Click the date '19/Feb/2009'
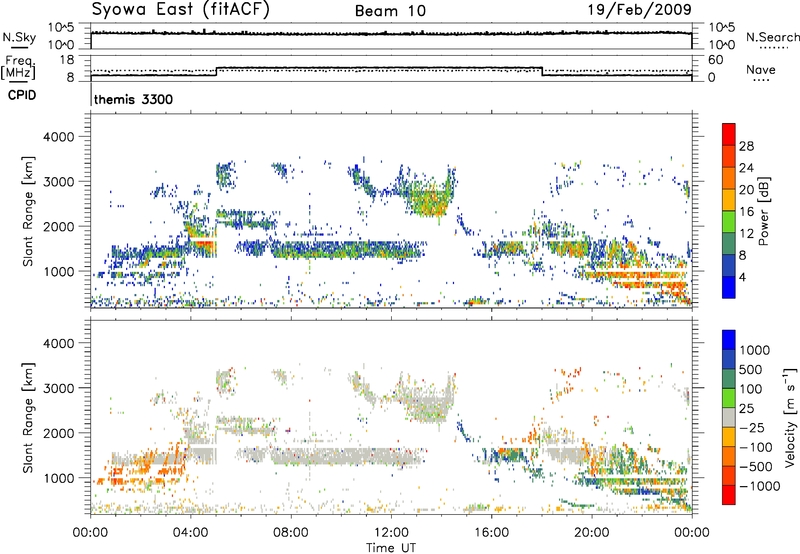 pyautogui.click(x=640, y=10)
